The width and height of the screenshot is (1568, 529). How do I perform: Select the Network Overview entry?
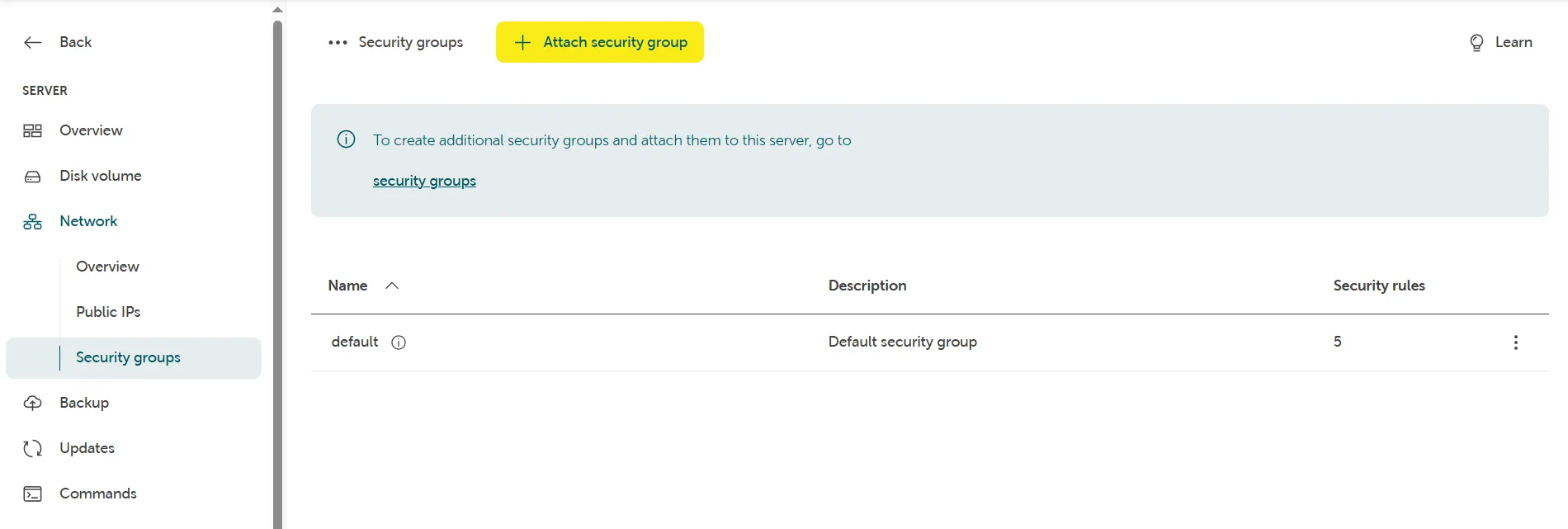pyautogui.click(x=107, y=266)
